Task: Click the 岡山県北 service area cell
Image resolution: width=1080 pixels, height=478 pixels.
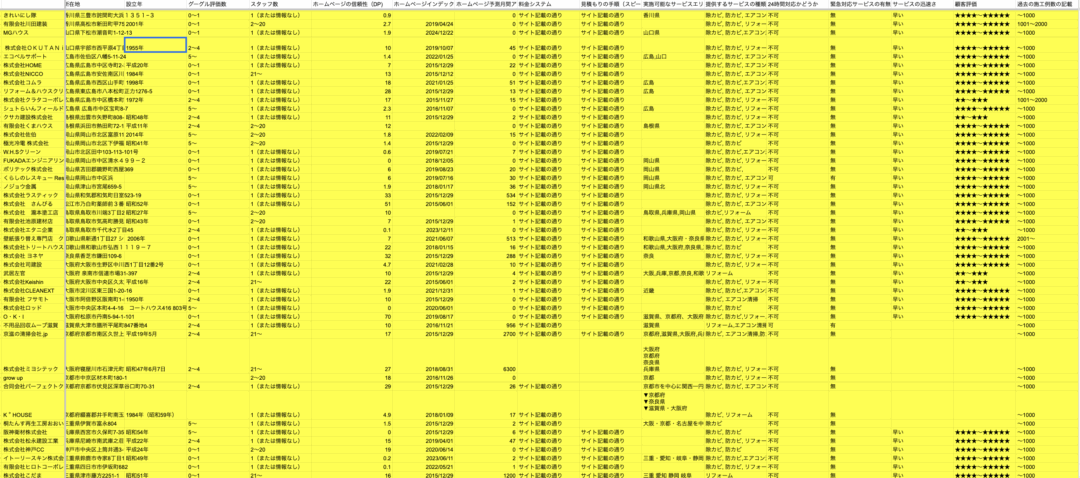Action: pyautogui.click(x=673, y=186)
